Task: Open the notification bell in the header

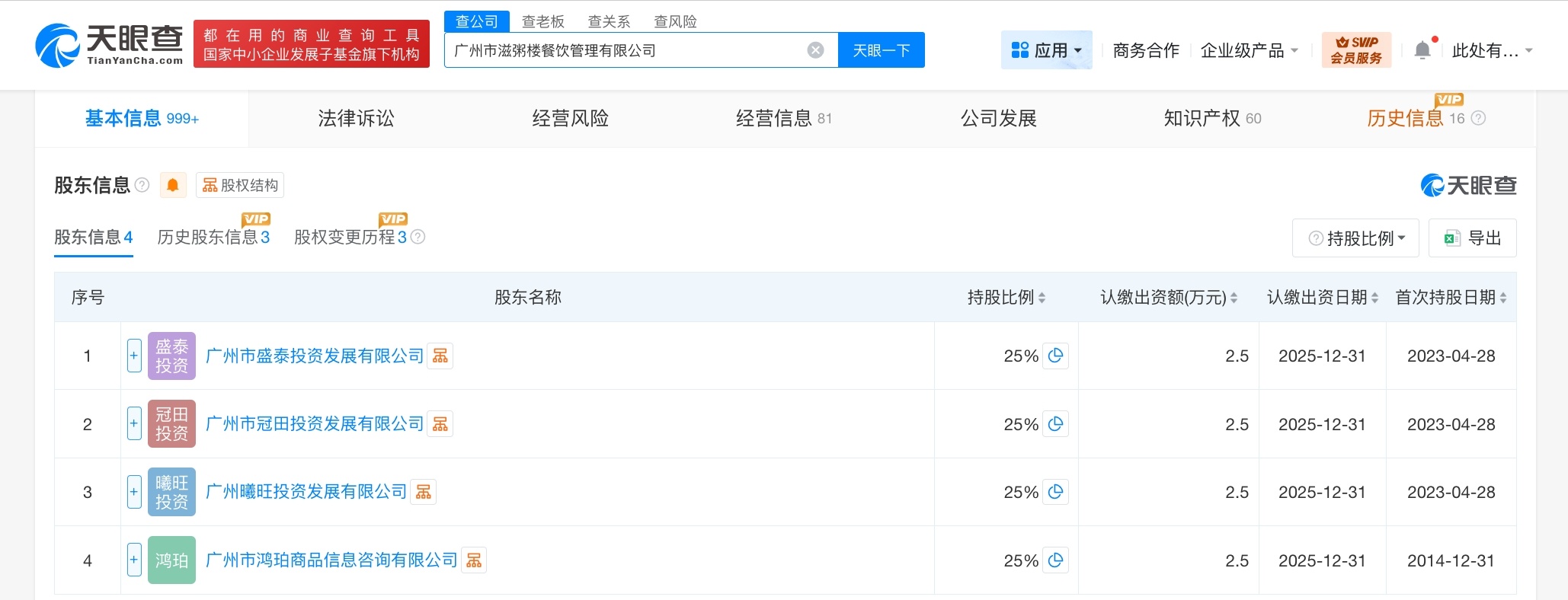Action: pos(1422,50)
